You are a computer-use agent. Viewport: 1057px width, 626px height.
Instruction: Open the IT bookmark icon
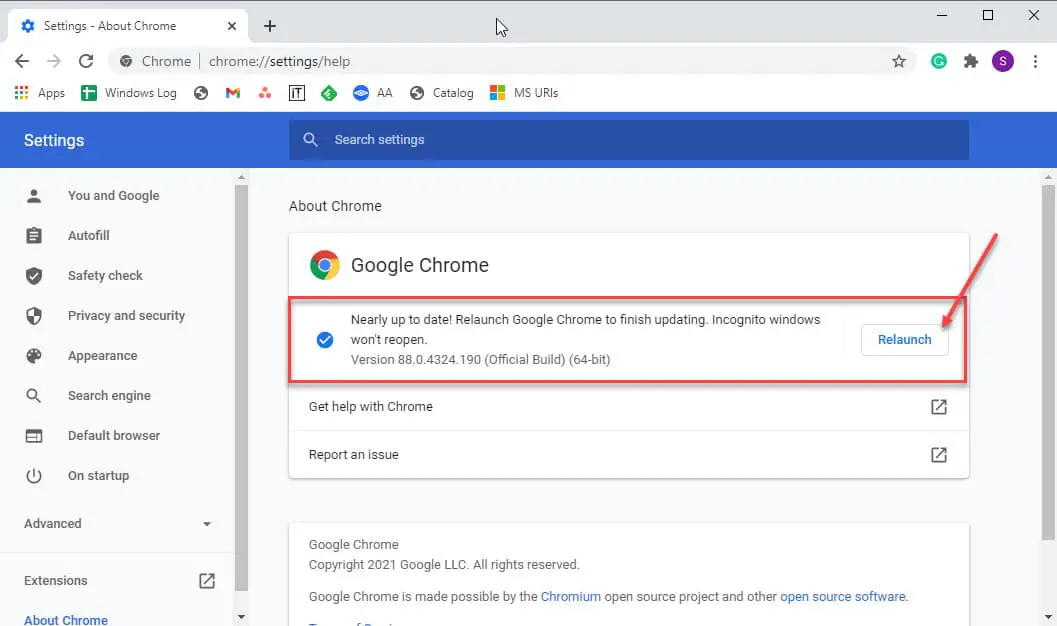pyautogui.click(x=297, y=93)
